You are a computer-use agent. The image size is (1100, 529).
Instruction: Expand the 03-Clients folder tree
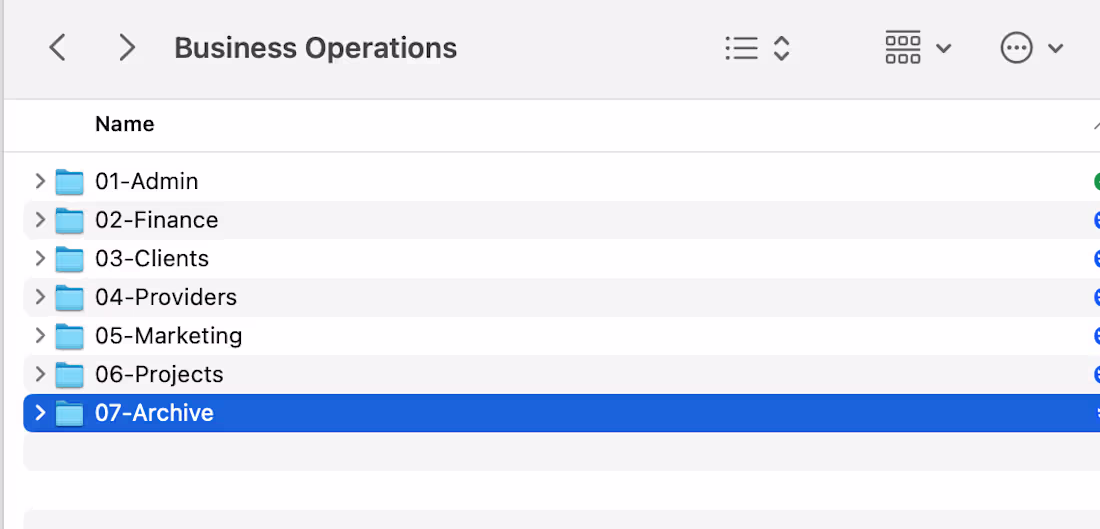pyautogui.click(x=40, y=258)
